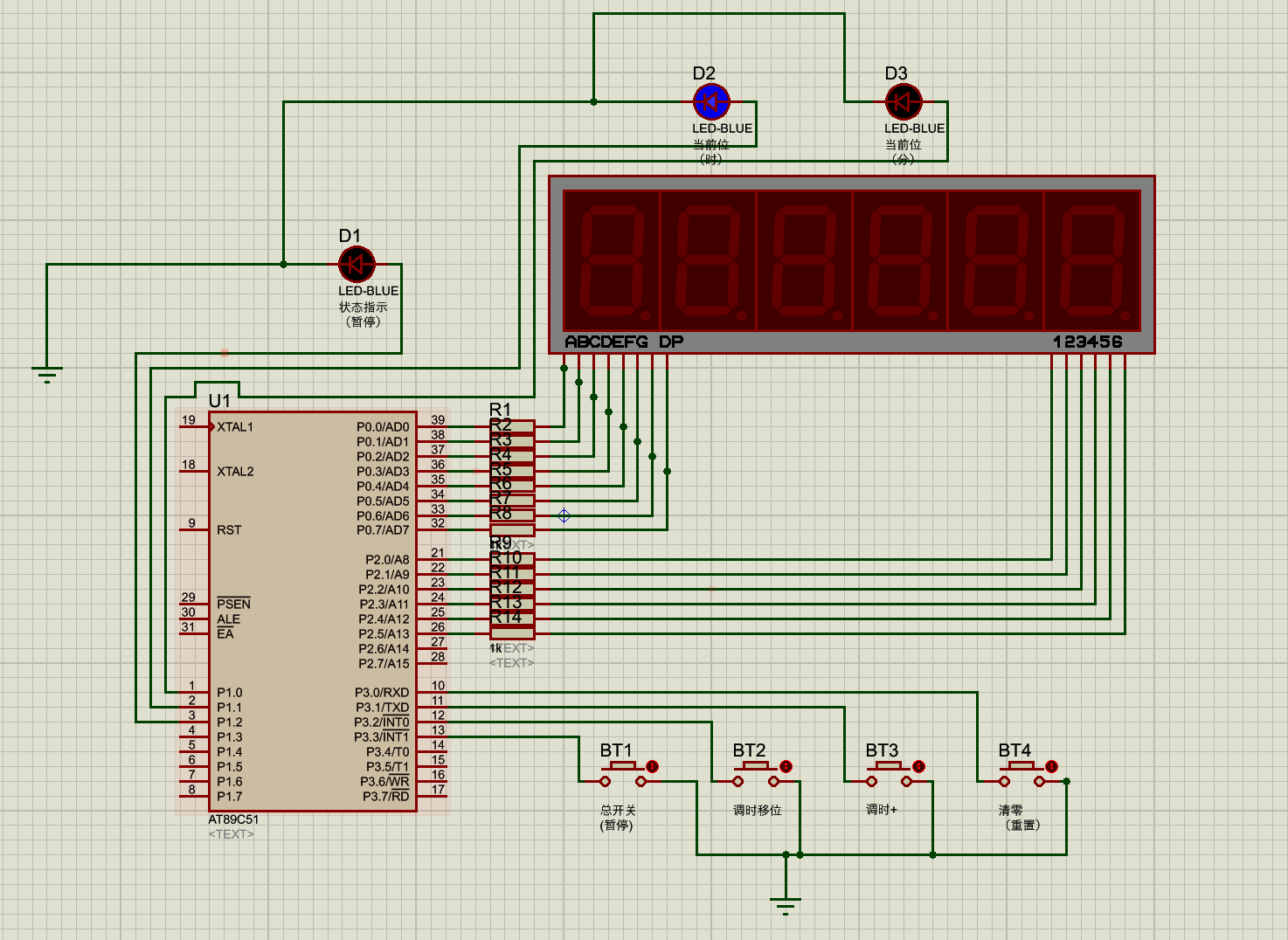This screenshot has width=1288, height=940.
Task: Select the D3 LED diode symbol
Action: tap(904, 102)
